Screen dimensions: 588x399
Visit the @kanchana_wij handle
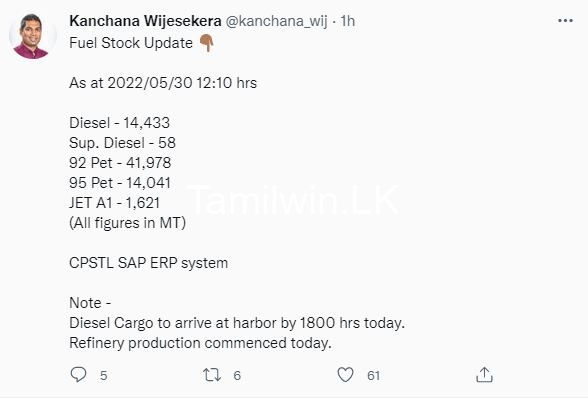coord(276,21)
